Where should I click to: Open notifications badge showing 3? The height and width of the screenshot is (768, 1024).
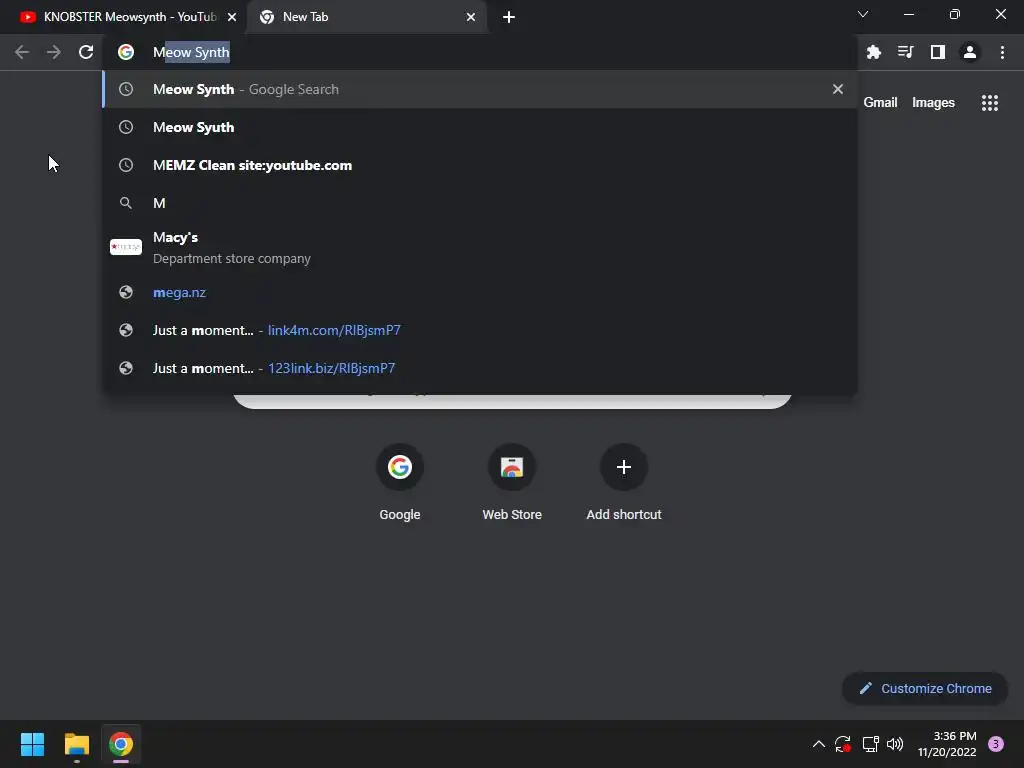tap(996, 744)
